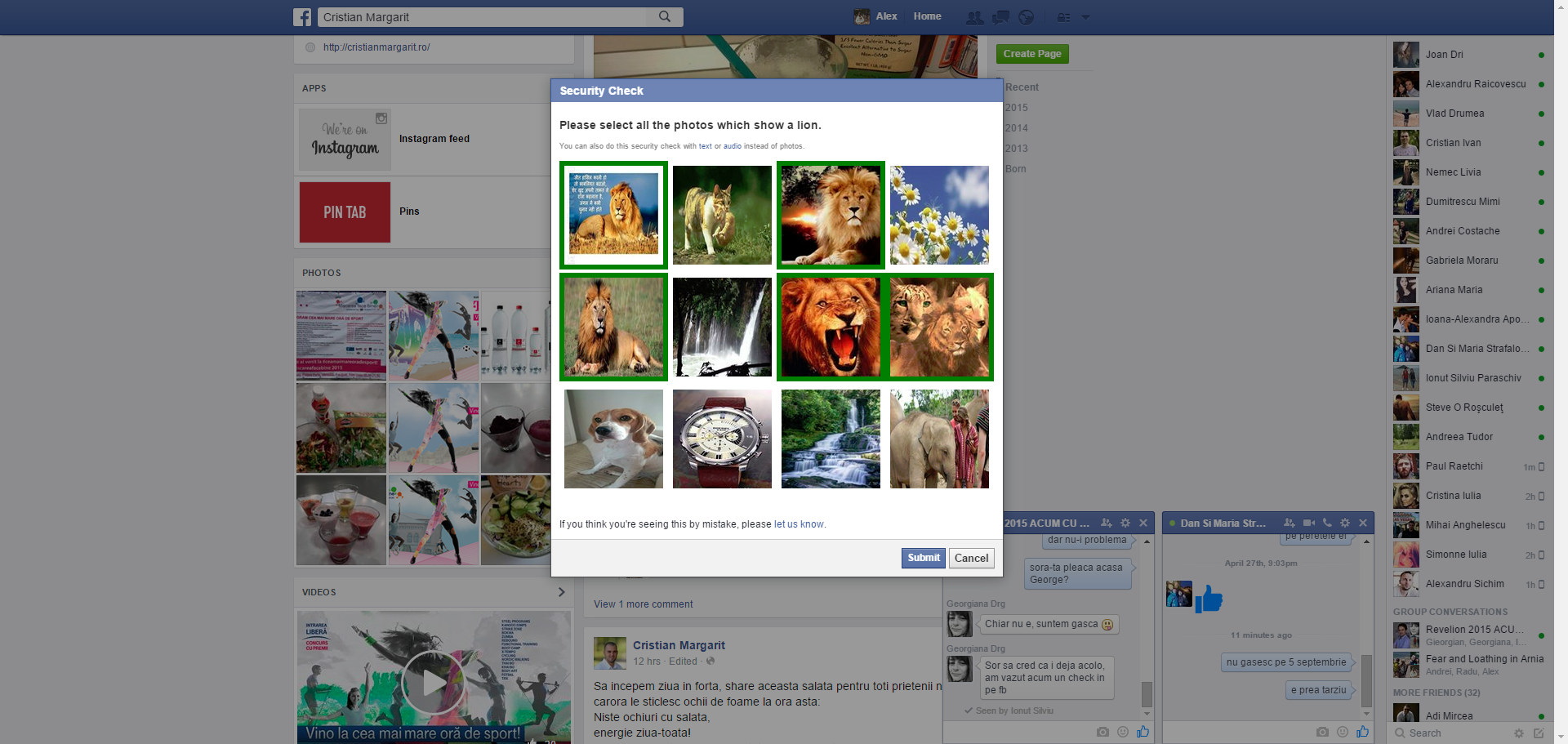
Task: Open the cristianmargarit.ro website link
Action: (376, 47)
